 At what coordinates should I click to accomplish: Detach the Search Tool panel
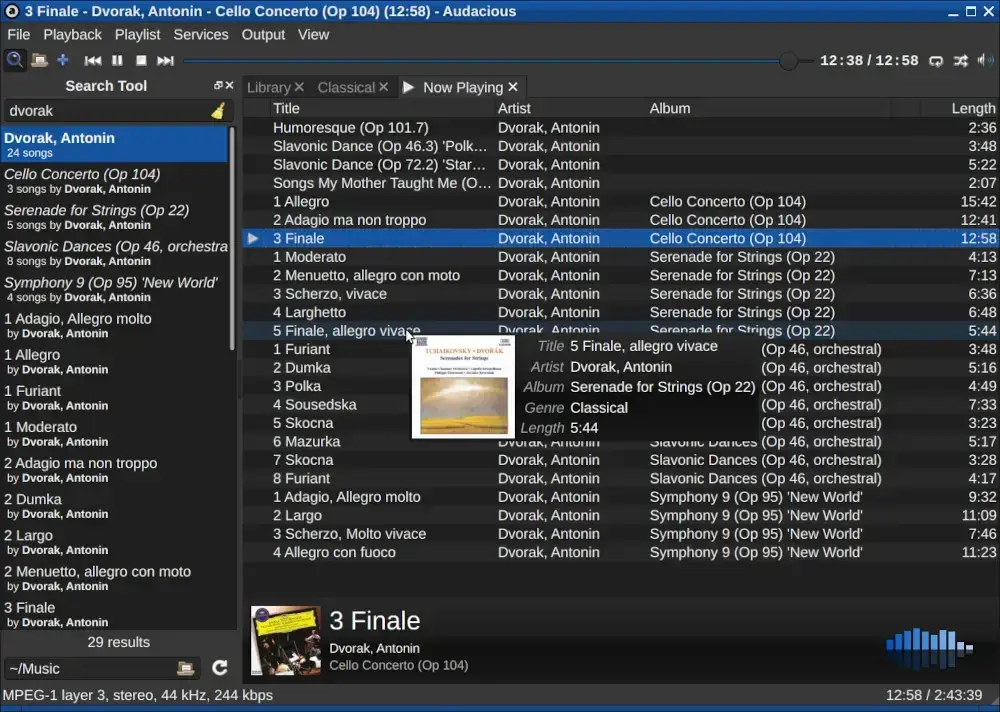pos(218,86)
